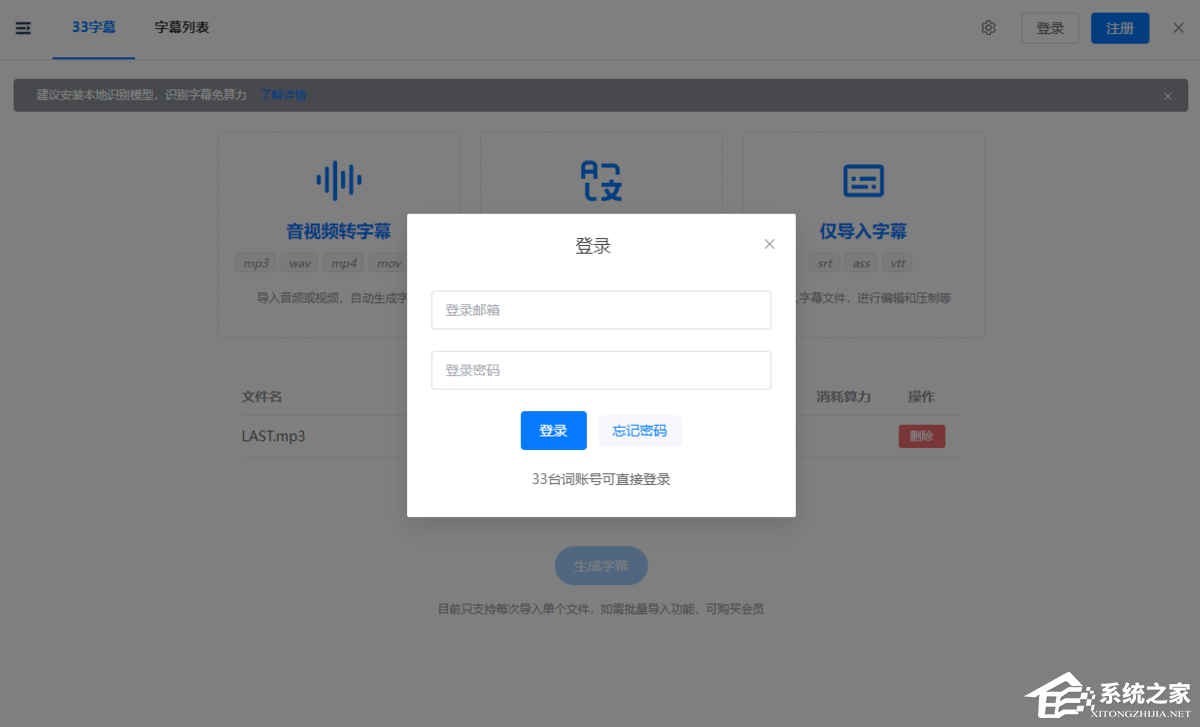Click the ass format tag
Screen dimensions: 1200x727
(x=861, y=263)
